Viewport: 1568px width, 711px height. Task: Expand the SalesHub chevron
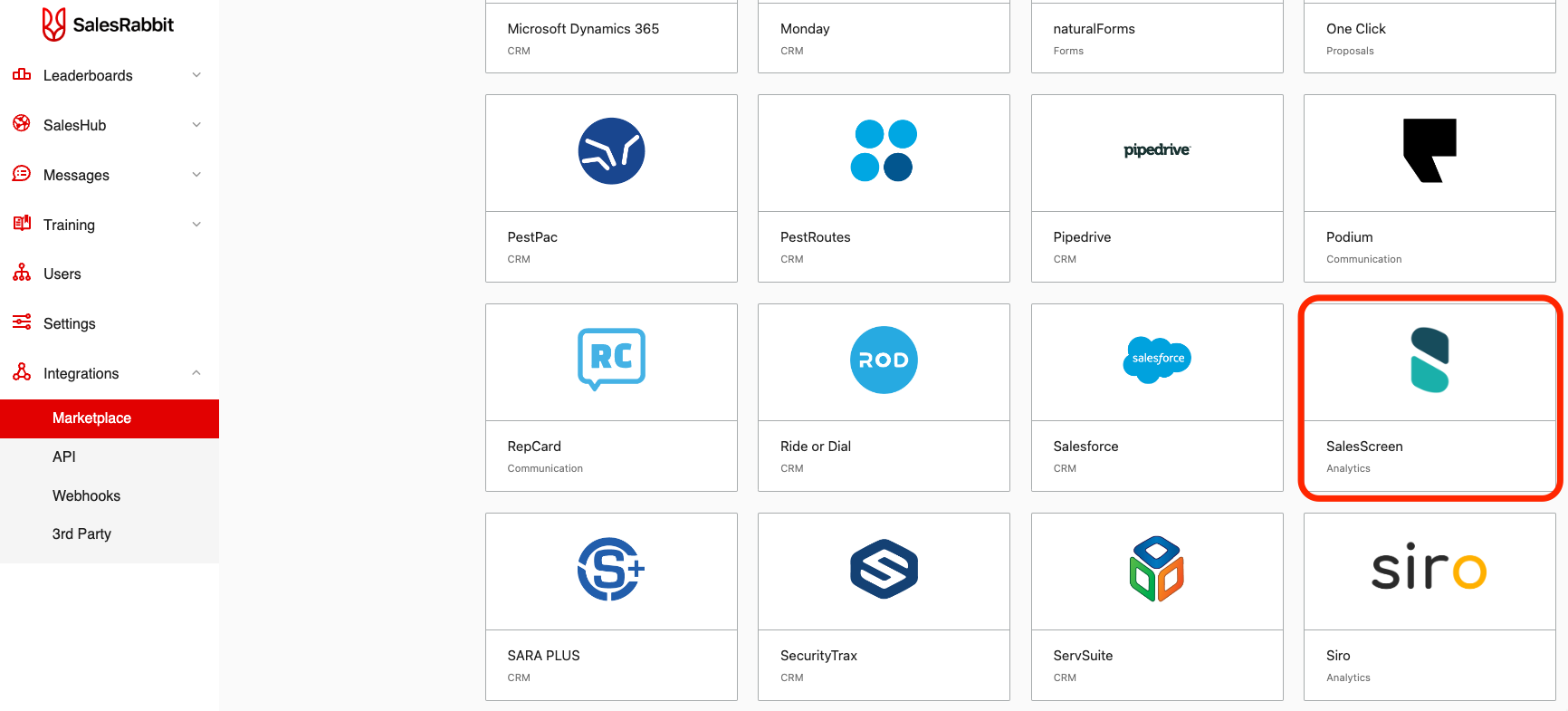click(x=196, y=125)
